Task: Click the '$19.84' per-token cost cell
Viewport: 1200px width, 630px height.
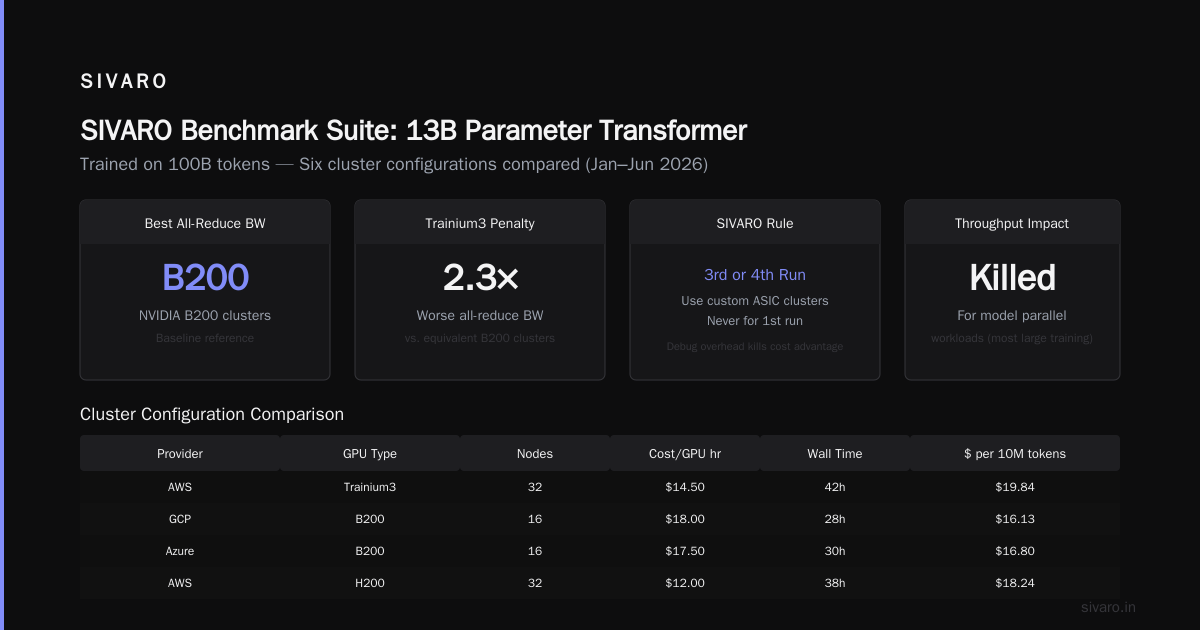Action: [1015, 487]
